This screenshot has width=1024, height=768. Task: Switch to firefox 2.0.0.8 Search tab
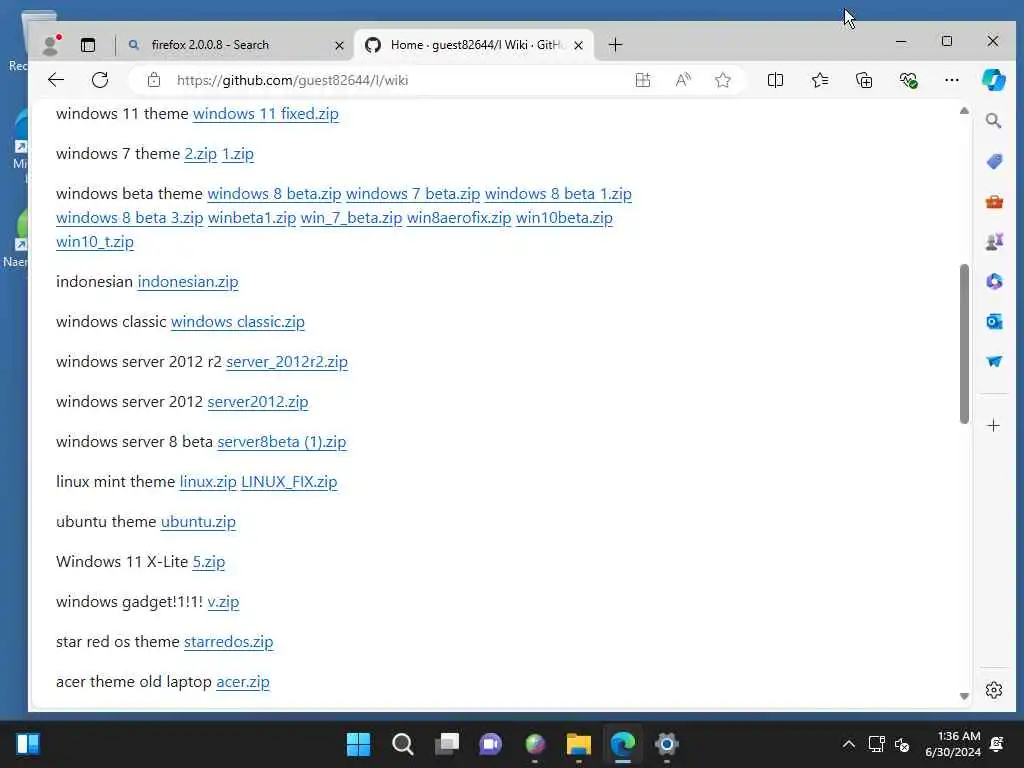coord(236,45)
